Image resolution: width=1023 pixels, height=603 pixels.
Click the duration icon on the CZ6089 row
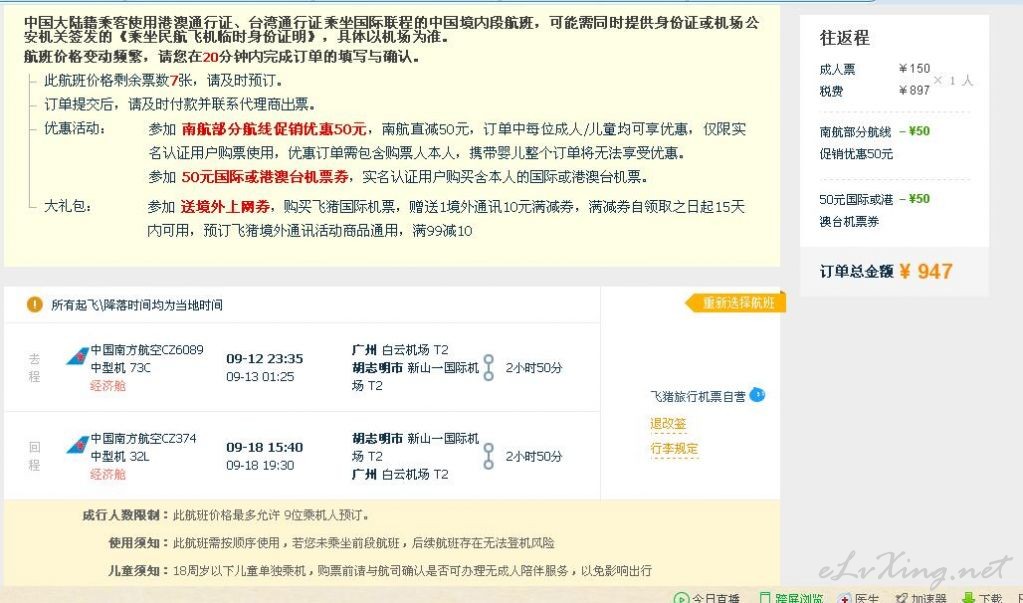(489, 368)
